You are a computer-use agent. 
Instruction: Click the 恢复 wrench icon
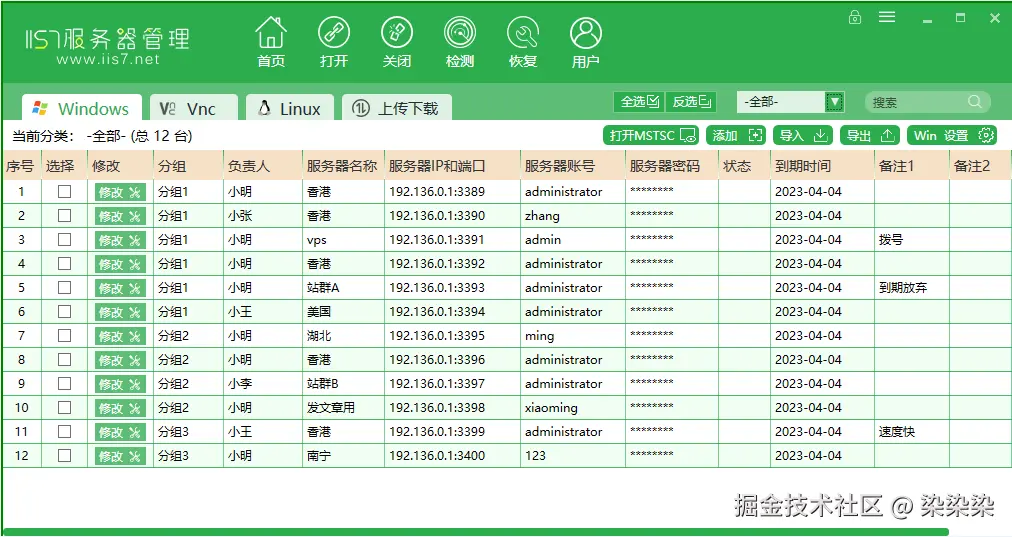pos(523,43)
